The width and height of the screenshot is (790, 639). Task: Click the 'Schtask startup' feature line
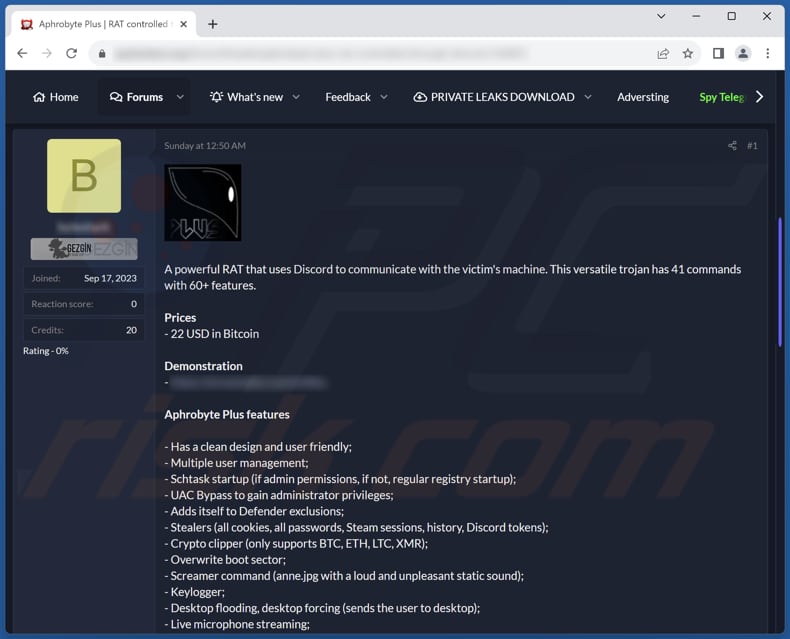click(x=340, y=479)
